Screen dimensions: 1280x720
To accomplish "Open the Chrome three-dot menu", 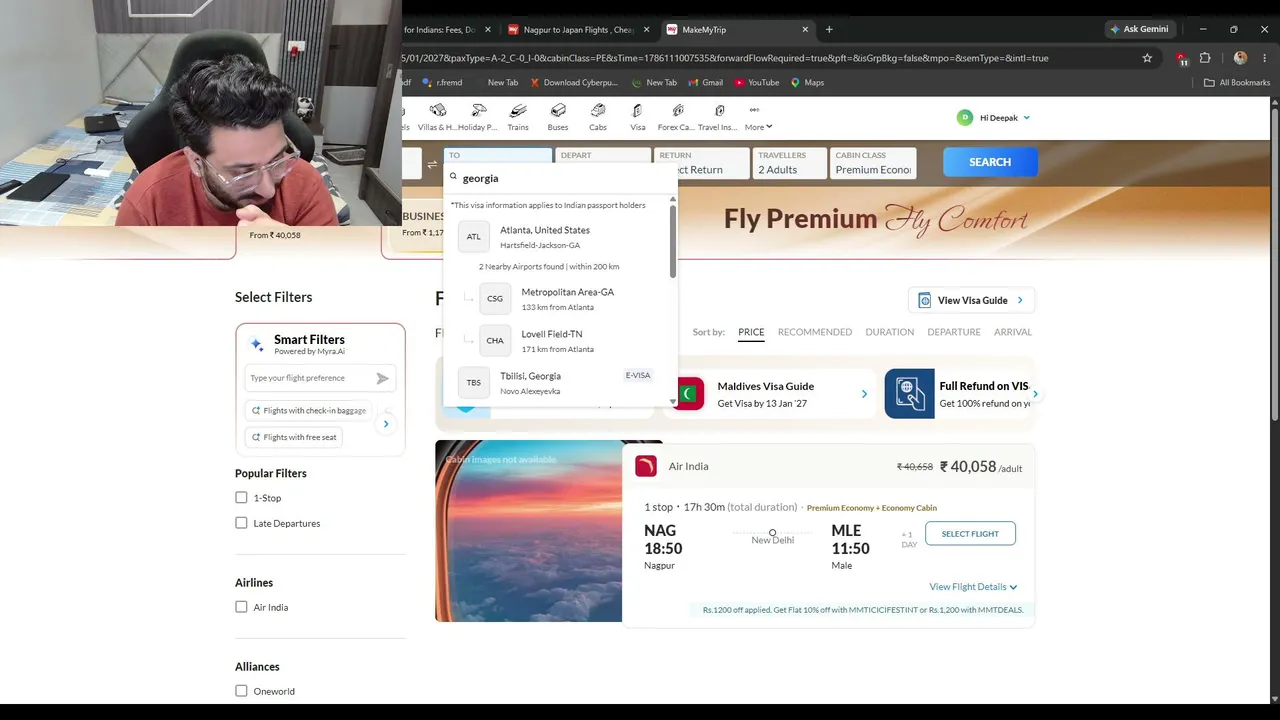I will (1265, 58).
